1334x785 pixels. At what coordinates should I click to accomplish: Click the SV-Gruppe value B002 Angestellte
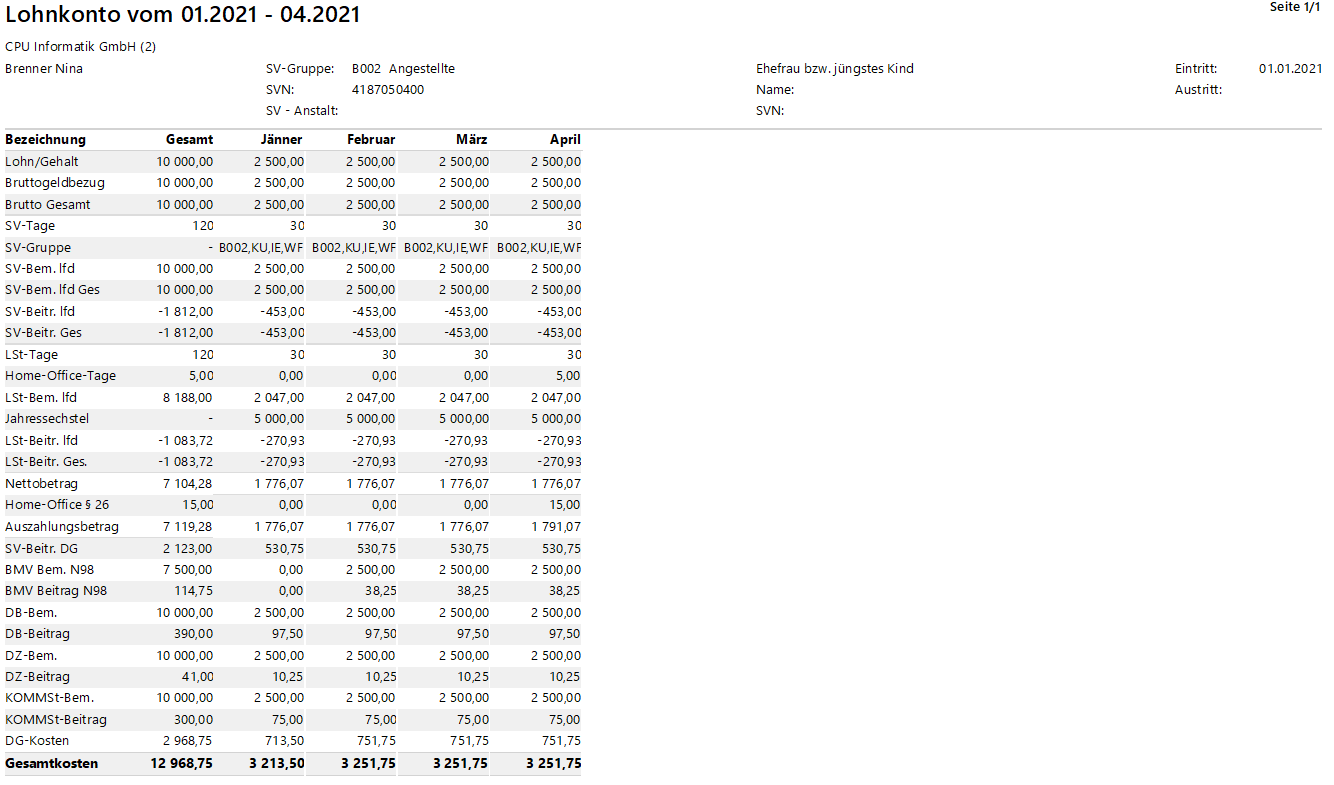point(403,69)
